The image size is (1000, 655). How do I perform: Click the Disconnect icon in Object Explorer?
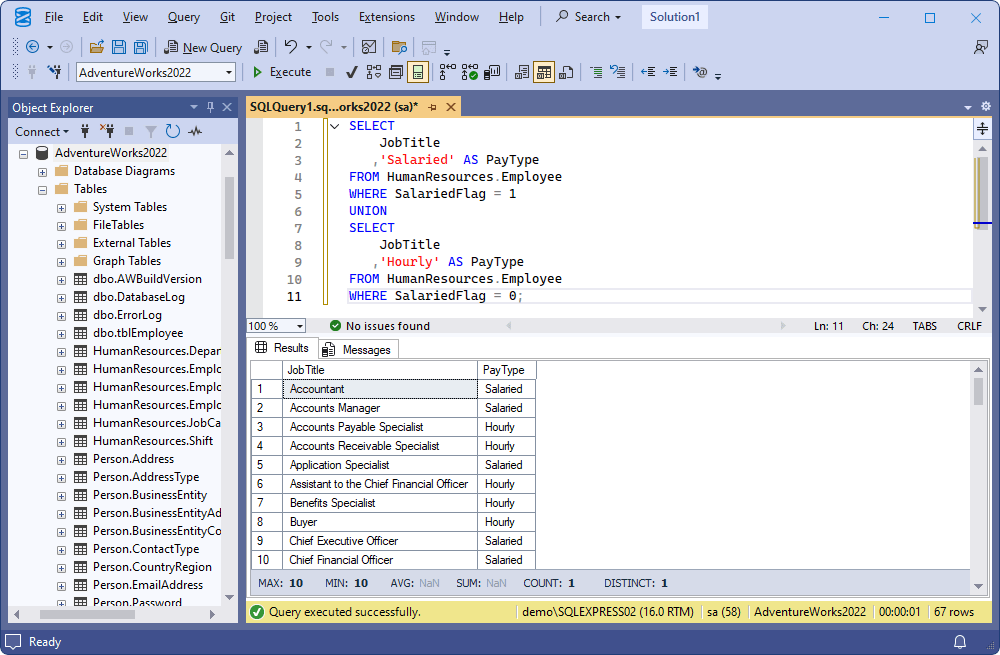pos(107,131)
